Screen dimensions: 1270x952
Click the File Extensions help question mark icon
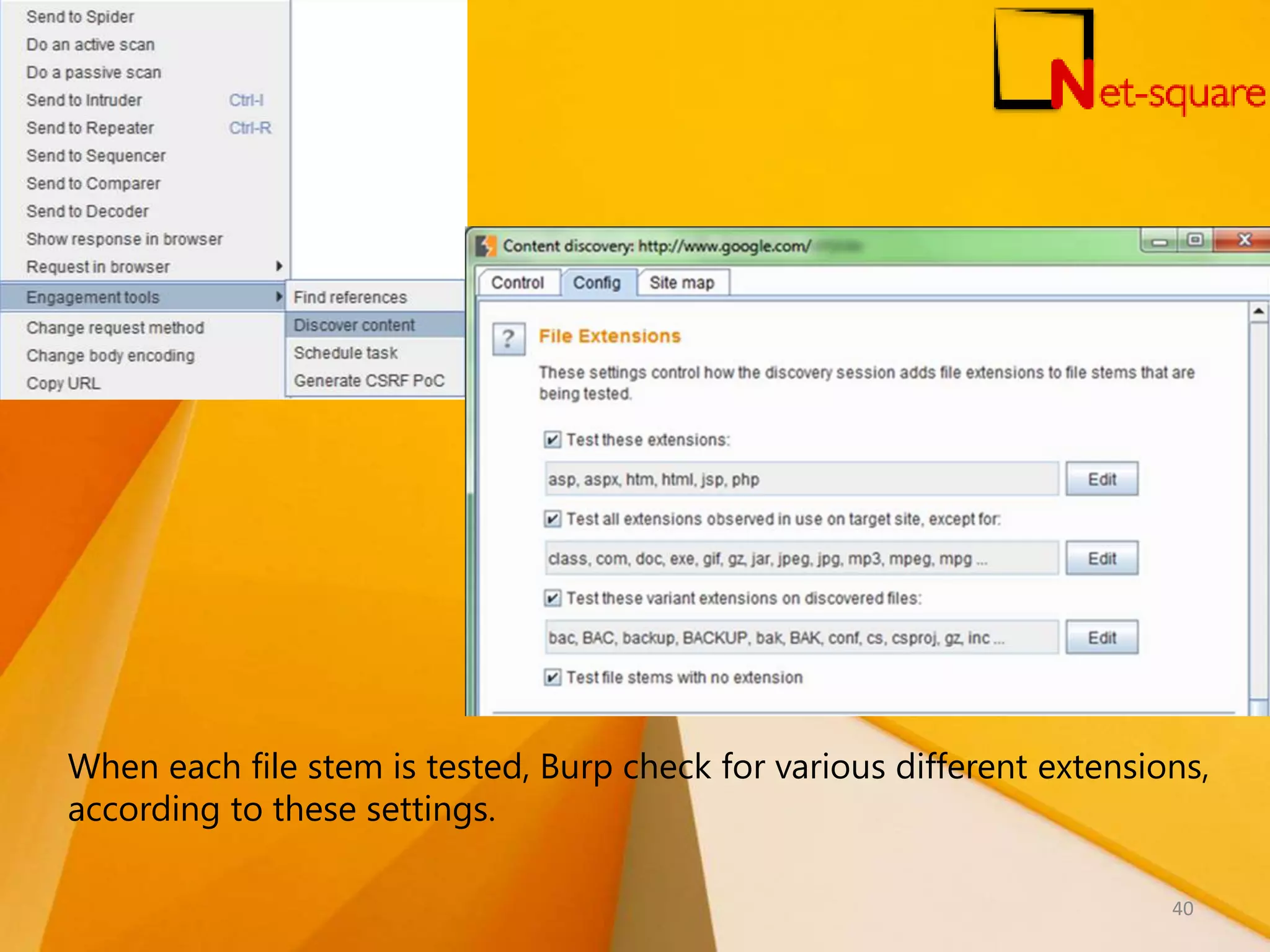[508, 339]
